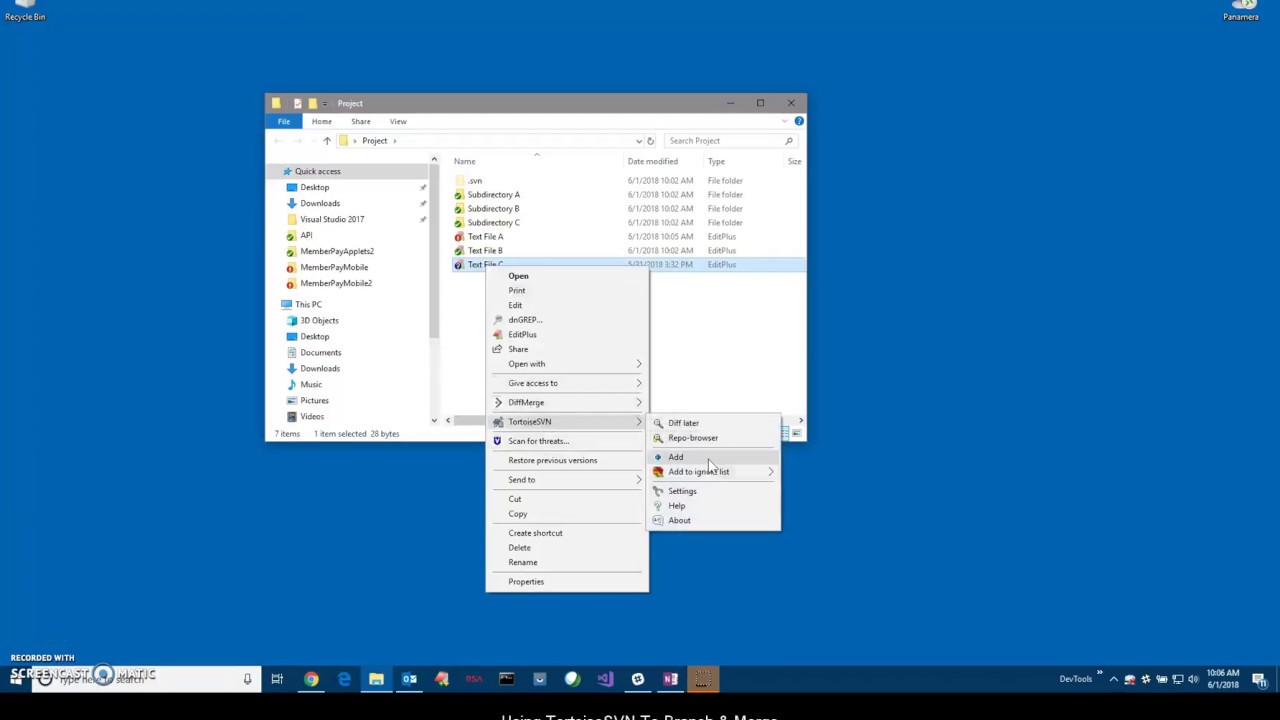Switch to the Share ribbon tab
This screenshot has height=720, width=1280.
coord(360,122)
